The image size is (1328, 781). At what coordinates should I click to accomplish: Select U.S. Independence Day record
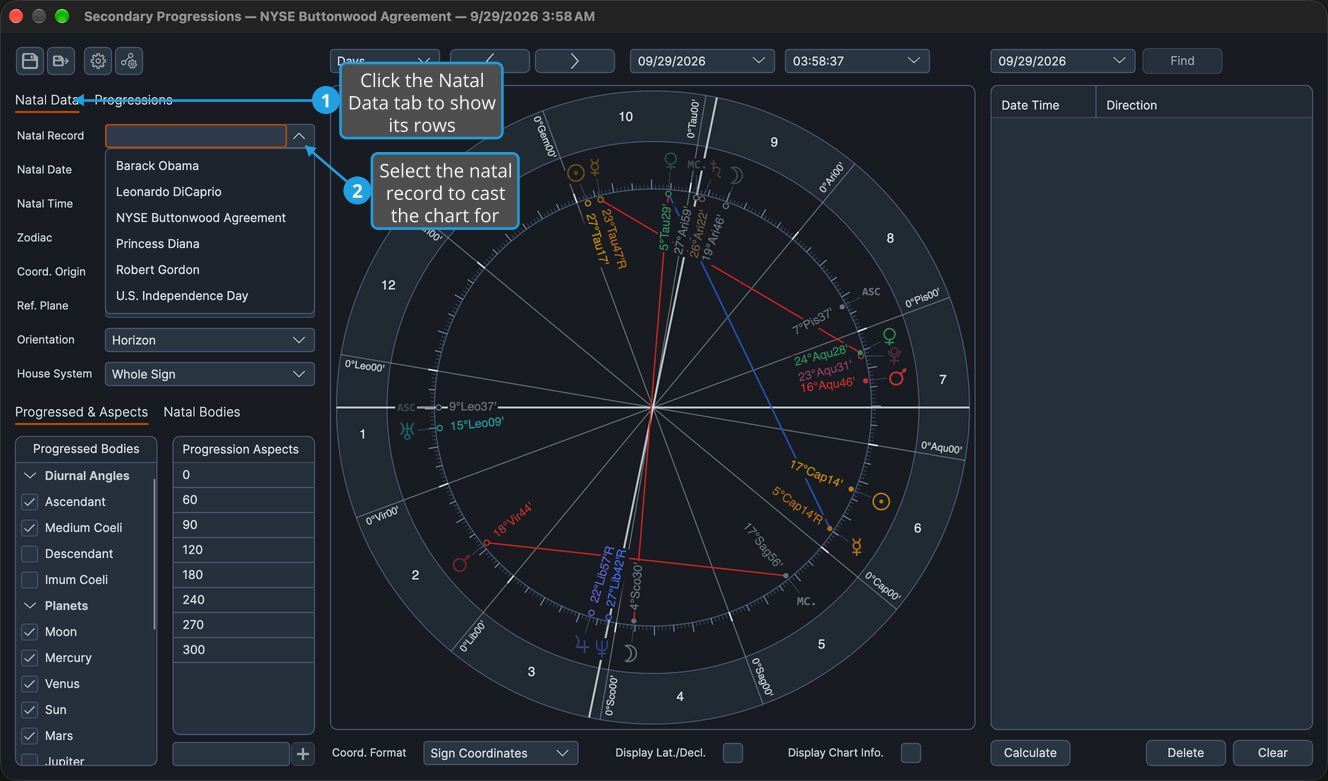pyautogui.click(x=210, y=296)
